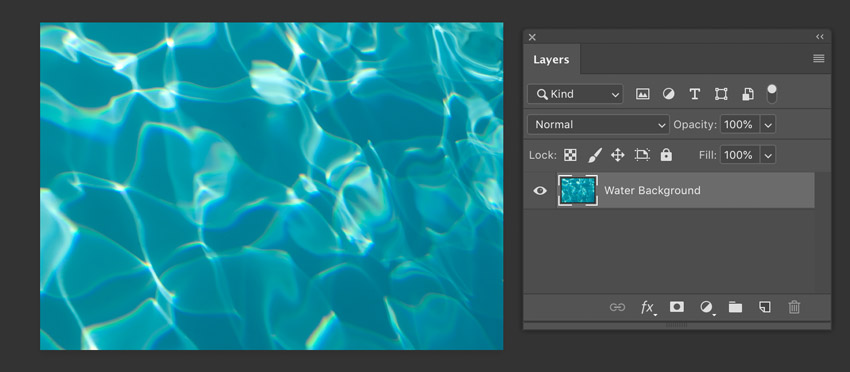Expand the Opacity slider dropdown arrow
The height and width of the screenshot is (372, 850).
point(768,124)
